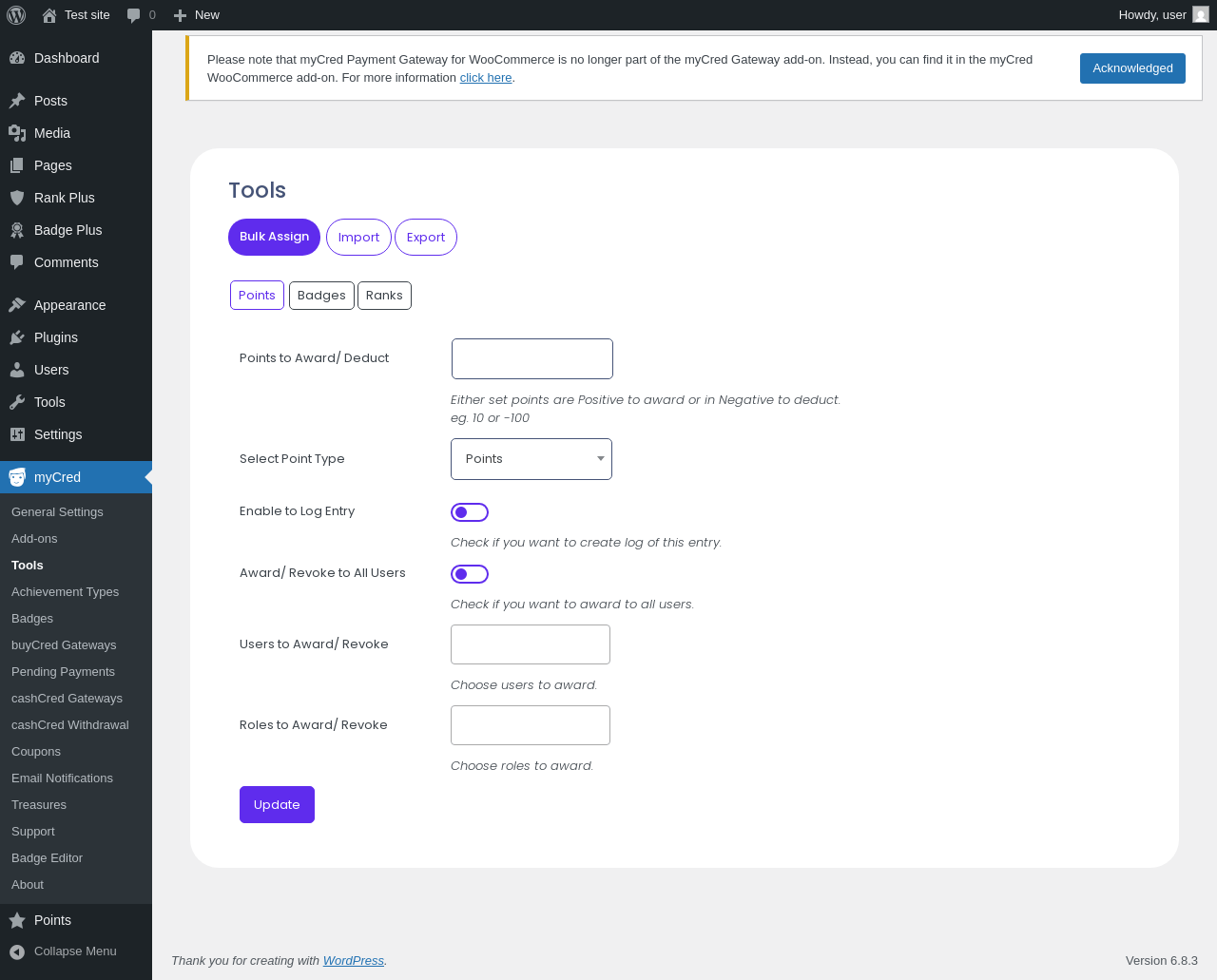This screenshot has width=1217, height=980.
Task: Click the WordPress logo icon
Action: pyautogui.click(x=16, y=15)
